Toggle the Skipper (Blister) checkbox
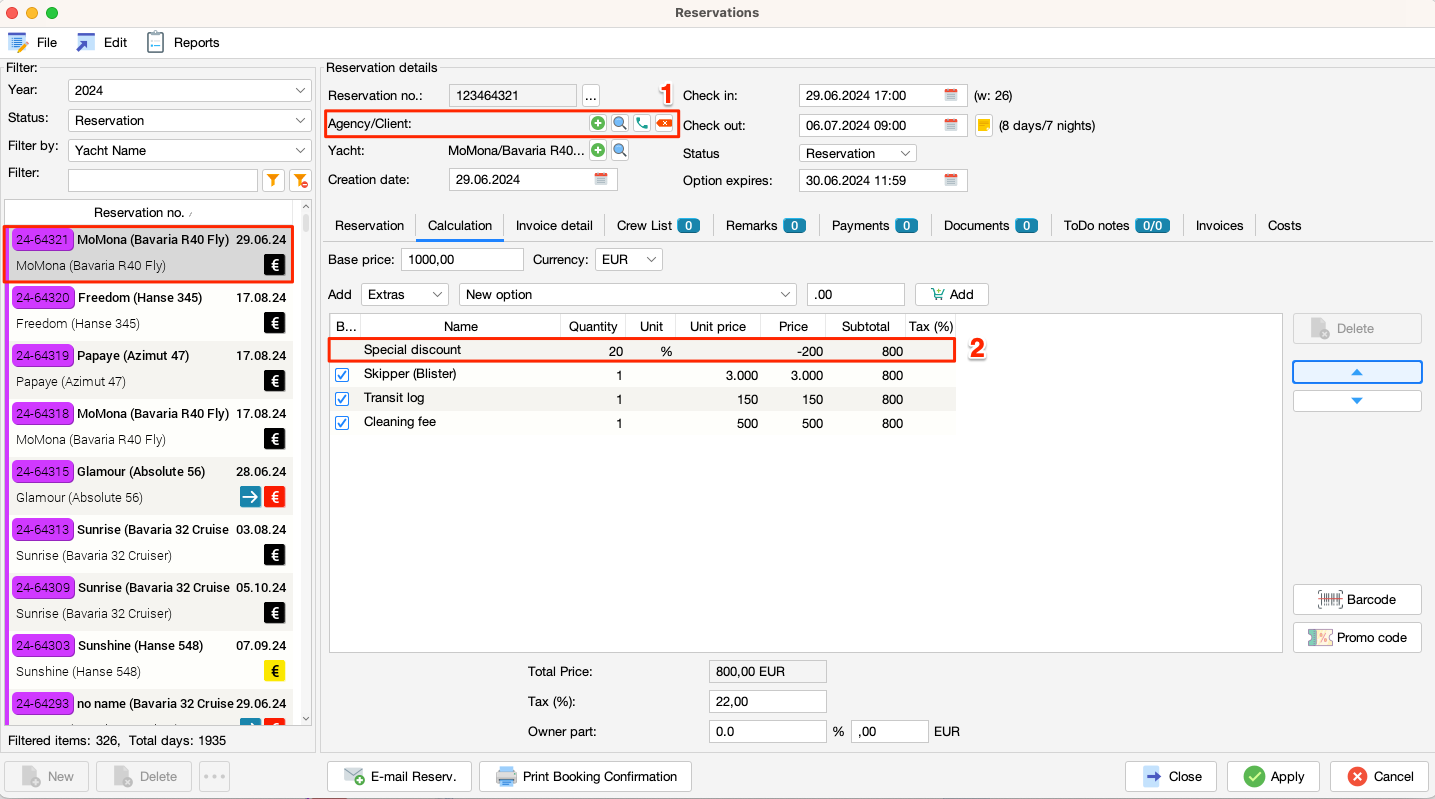 [x=342, y=375]
